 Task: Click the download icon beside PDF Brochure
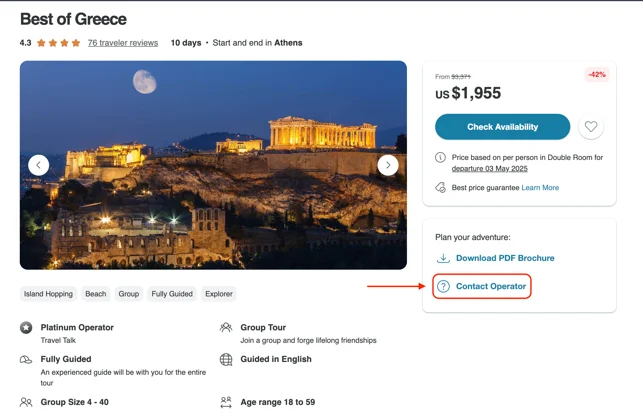pos(443,258)
